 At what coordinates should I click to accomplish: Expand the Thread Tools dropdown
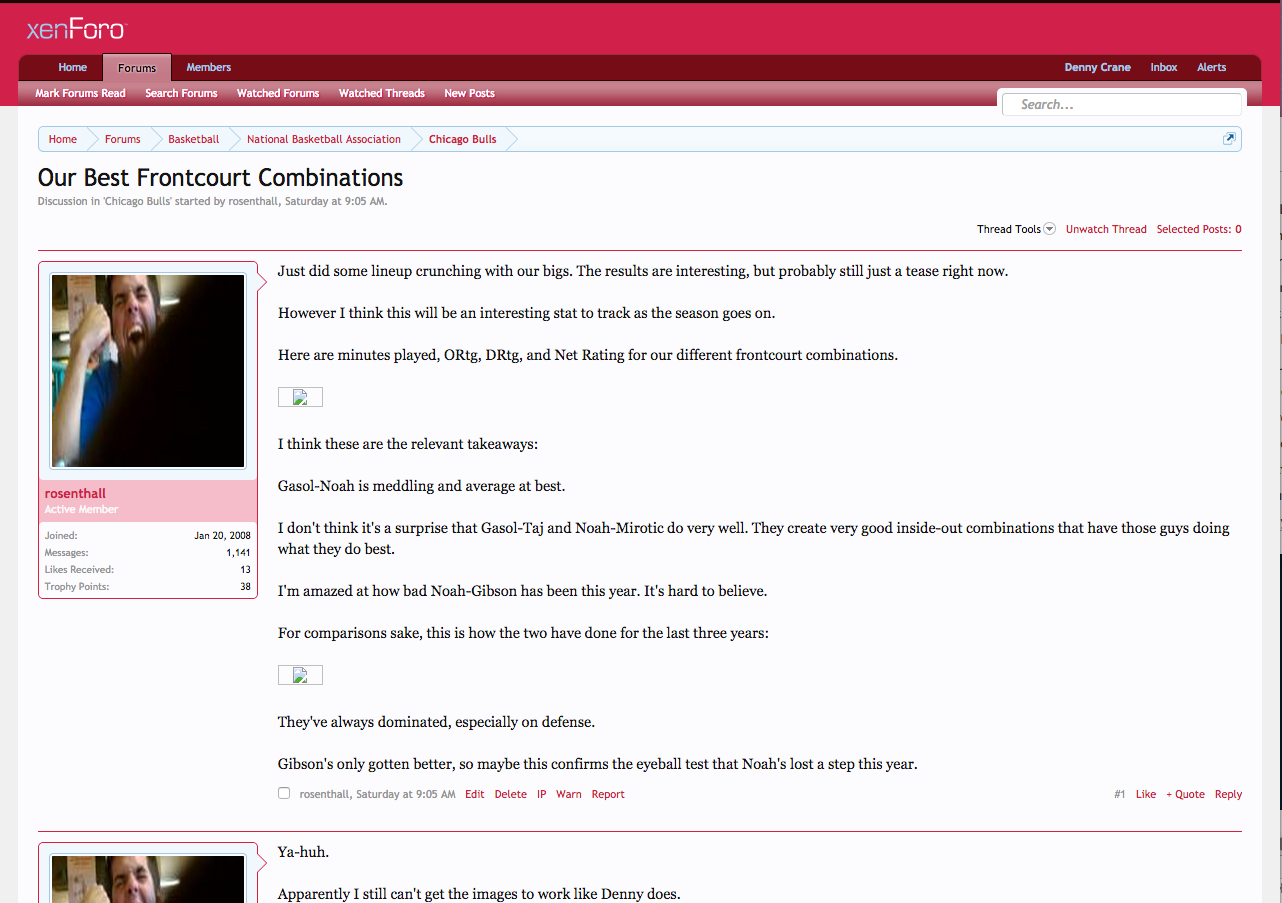click(1015, 229)
